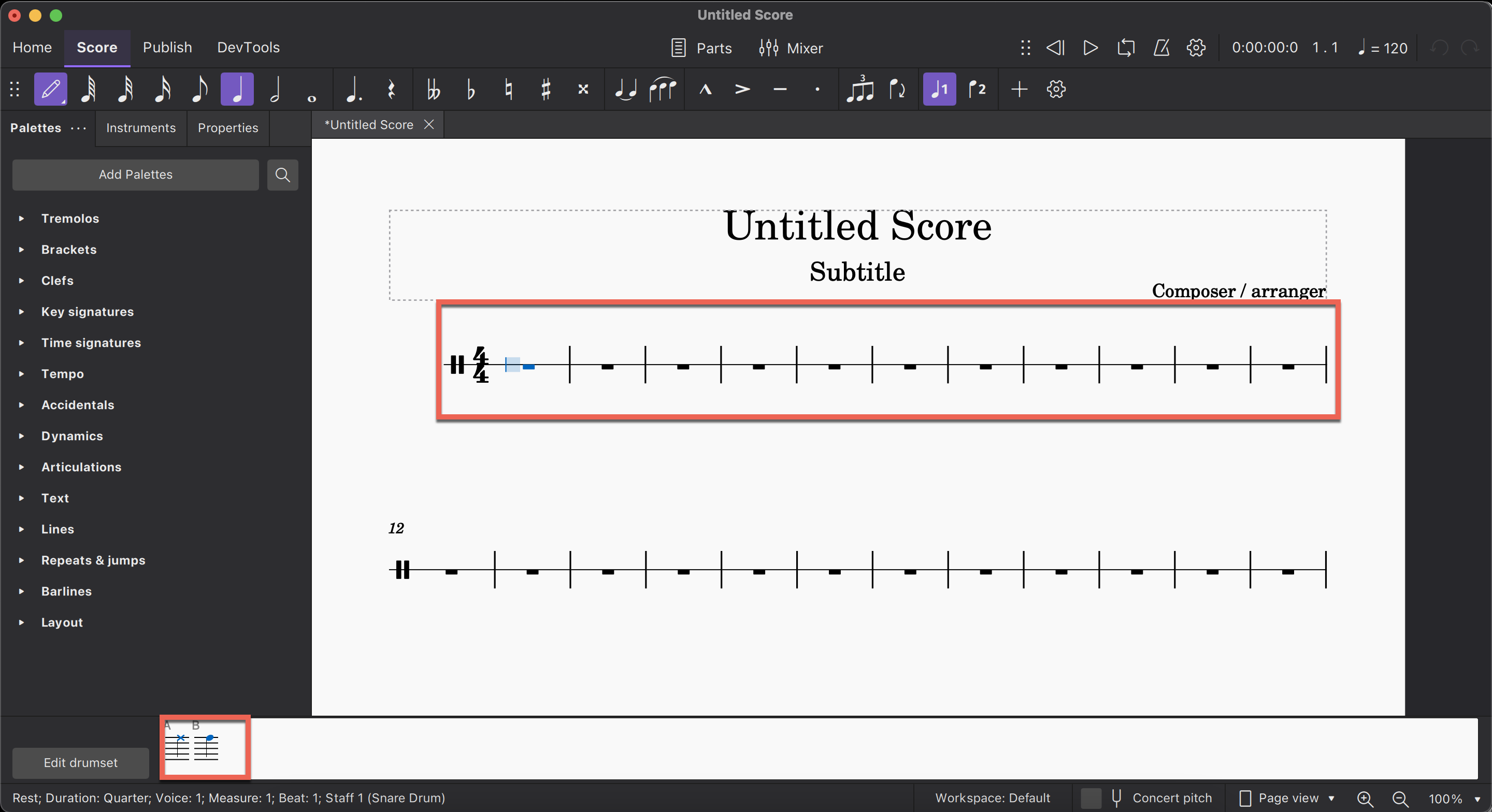
Task: Select the eighth note duration
Action: pos(199,89)
